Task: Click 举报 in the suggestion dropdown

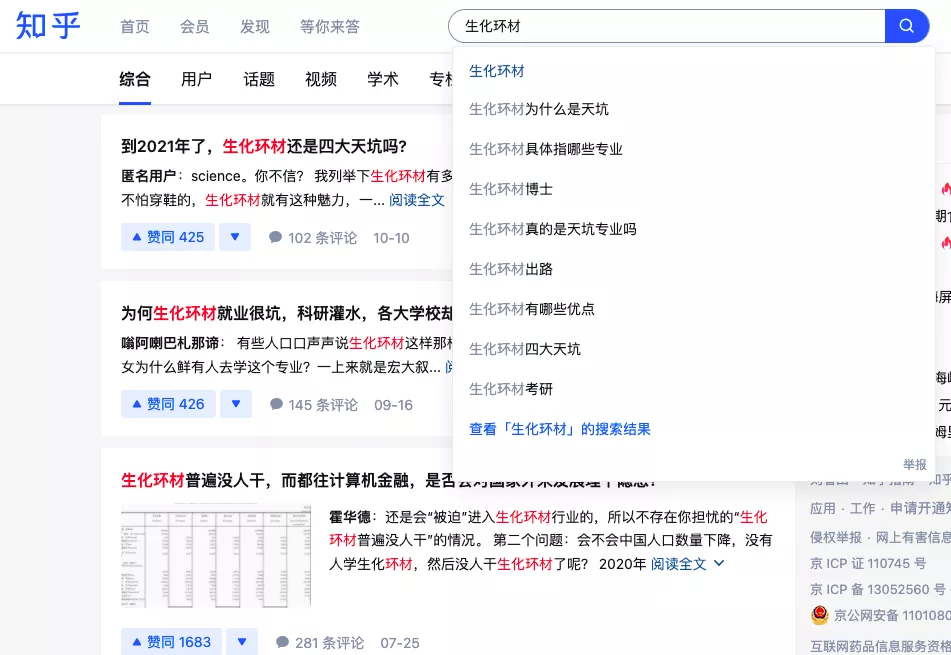Action: coord(915,465)
